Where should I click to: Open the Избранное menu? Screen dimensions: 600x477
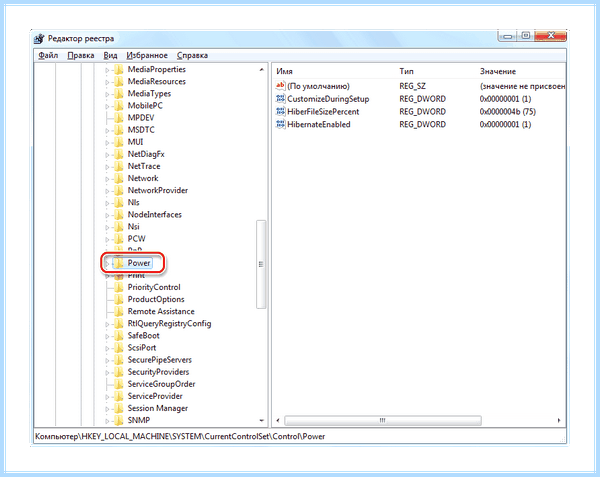(147, 55)
